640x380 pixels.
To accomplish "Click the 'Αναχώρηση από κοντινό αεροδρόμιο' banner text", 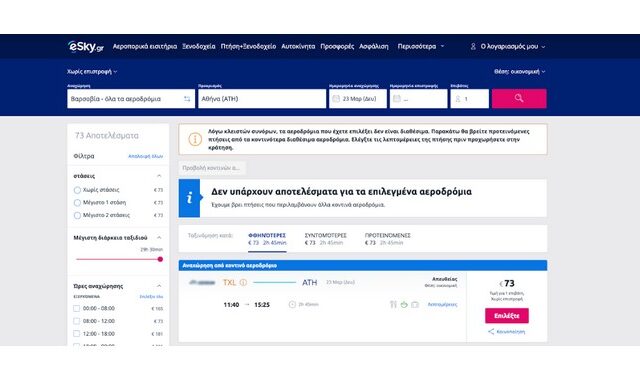I will tap(229, 265).
